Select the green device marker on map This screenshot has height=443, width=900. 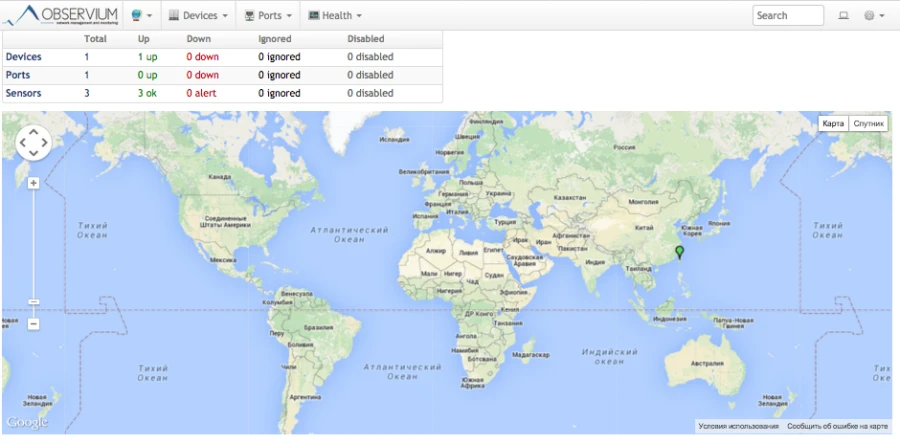[680, 252]
